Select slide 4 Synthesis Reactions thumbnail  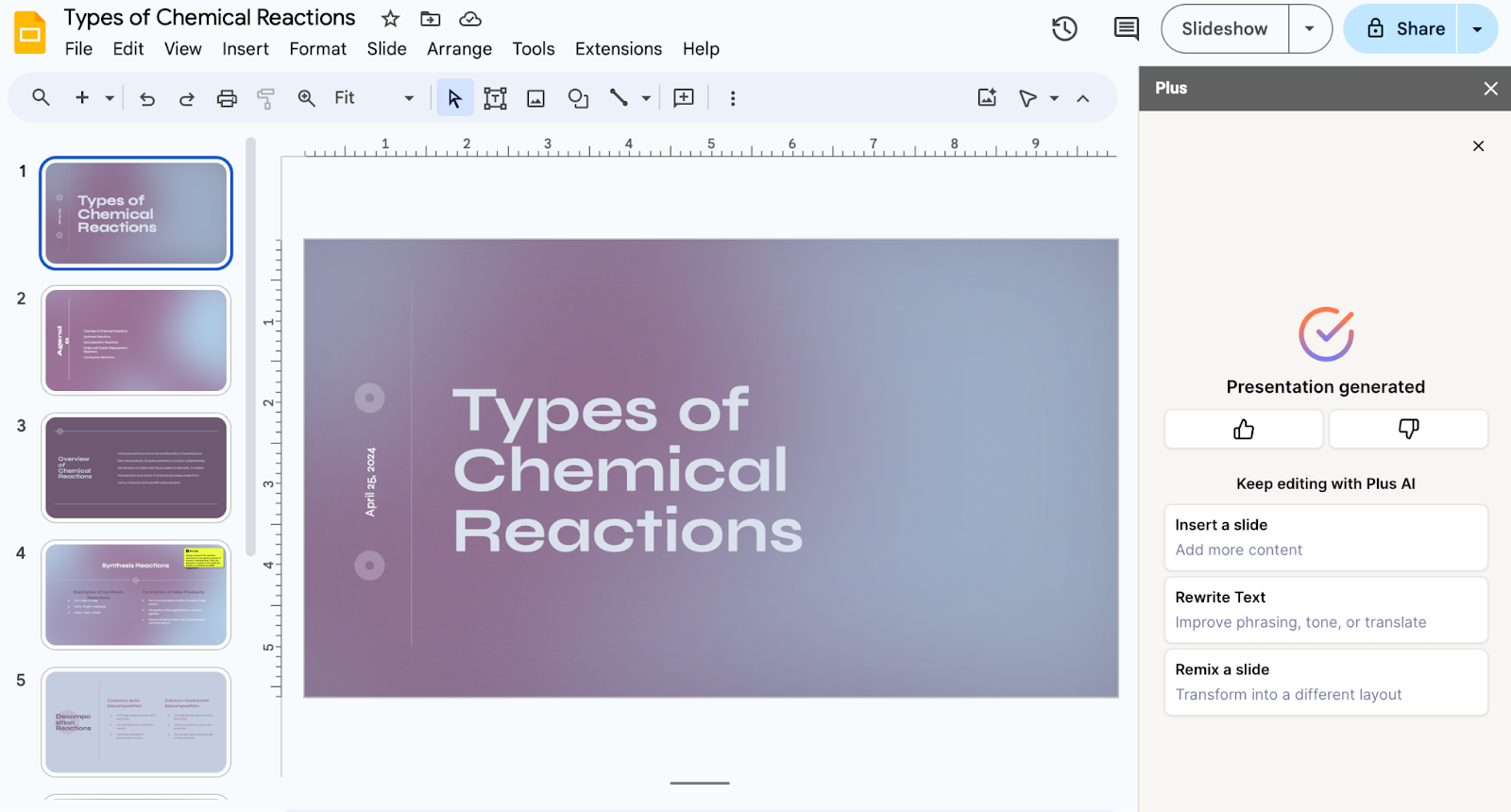[x=136, y=595]
